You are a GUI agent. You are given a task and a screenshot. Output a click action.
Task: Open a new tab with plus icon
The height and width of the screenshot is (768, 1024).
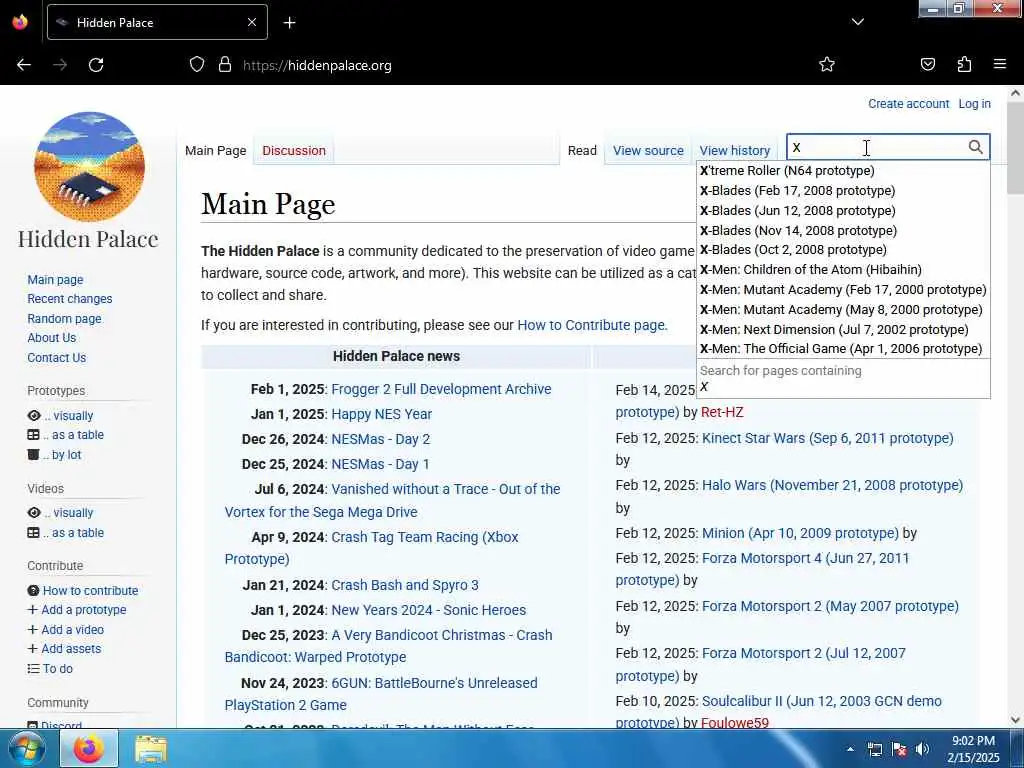289,23
